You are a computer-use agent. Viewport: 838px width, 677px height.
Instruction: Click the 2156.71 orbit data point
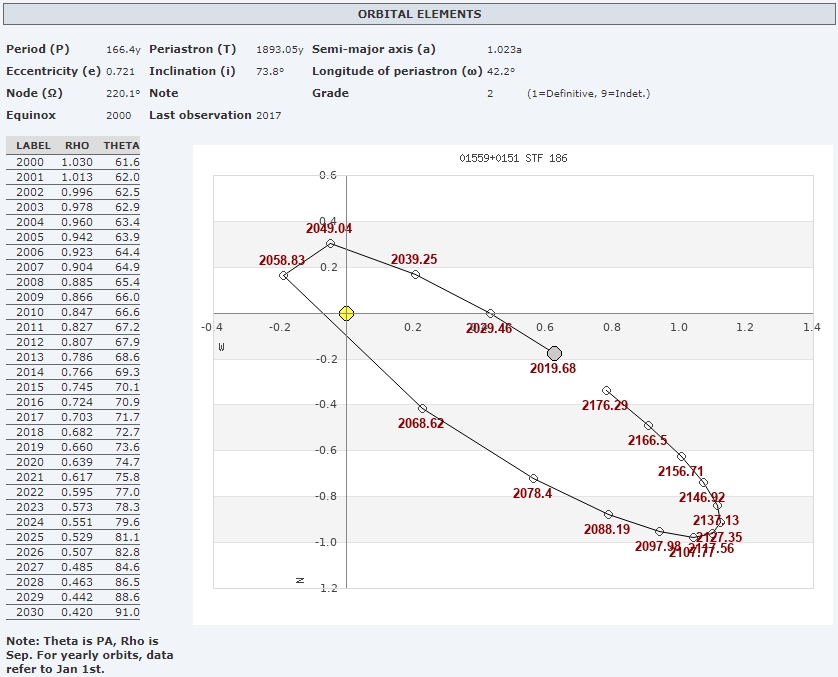(x=681, y=456)
